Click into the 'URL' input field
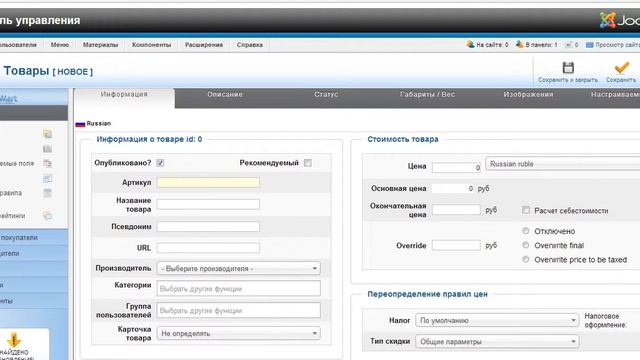This screenshot has height=360, width=640. (x=208, y=247)
